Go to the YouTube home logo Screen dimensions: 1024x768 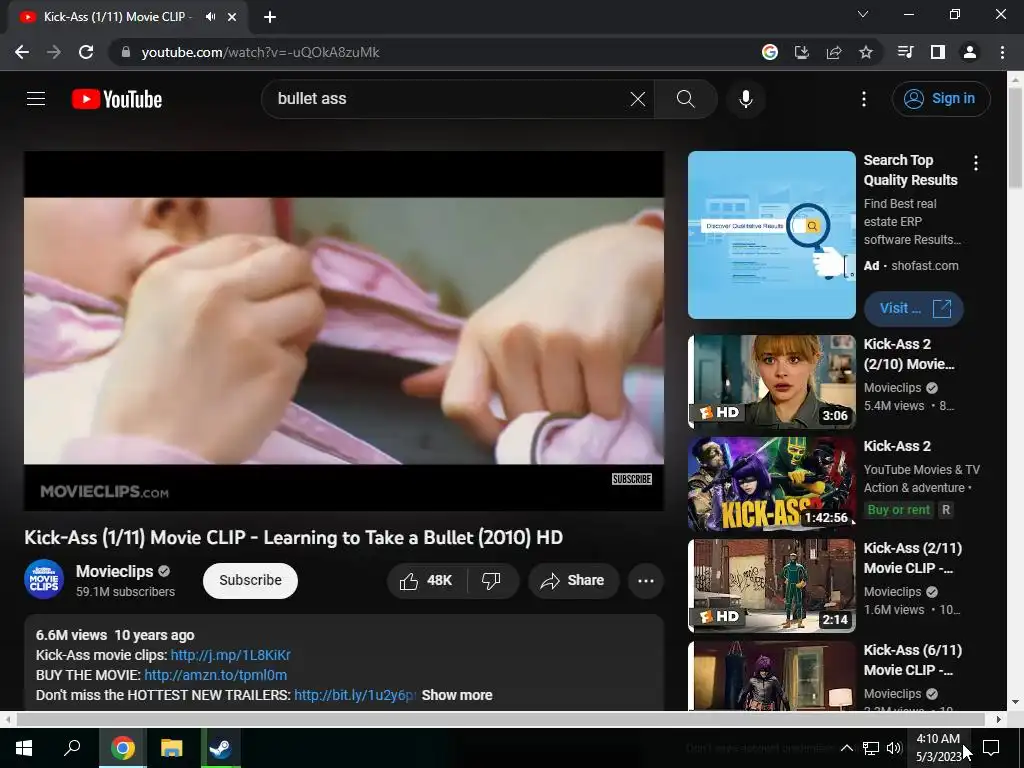117,99
